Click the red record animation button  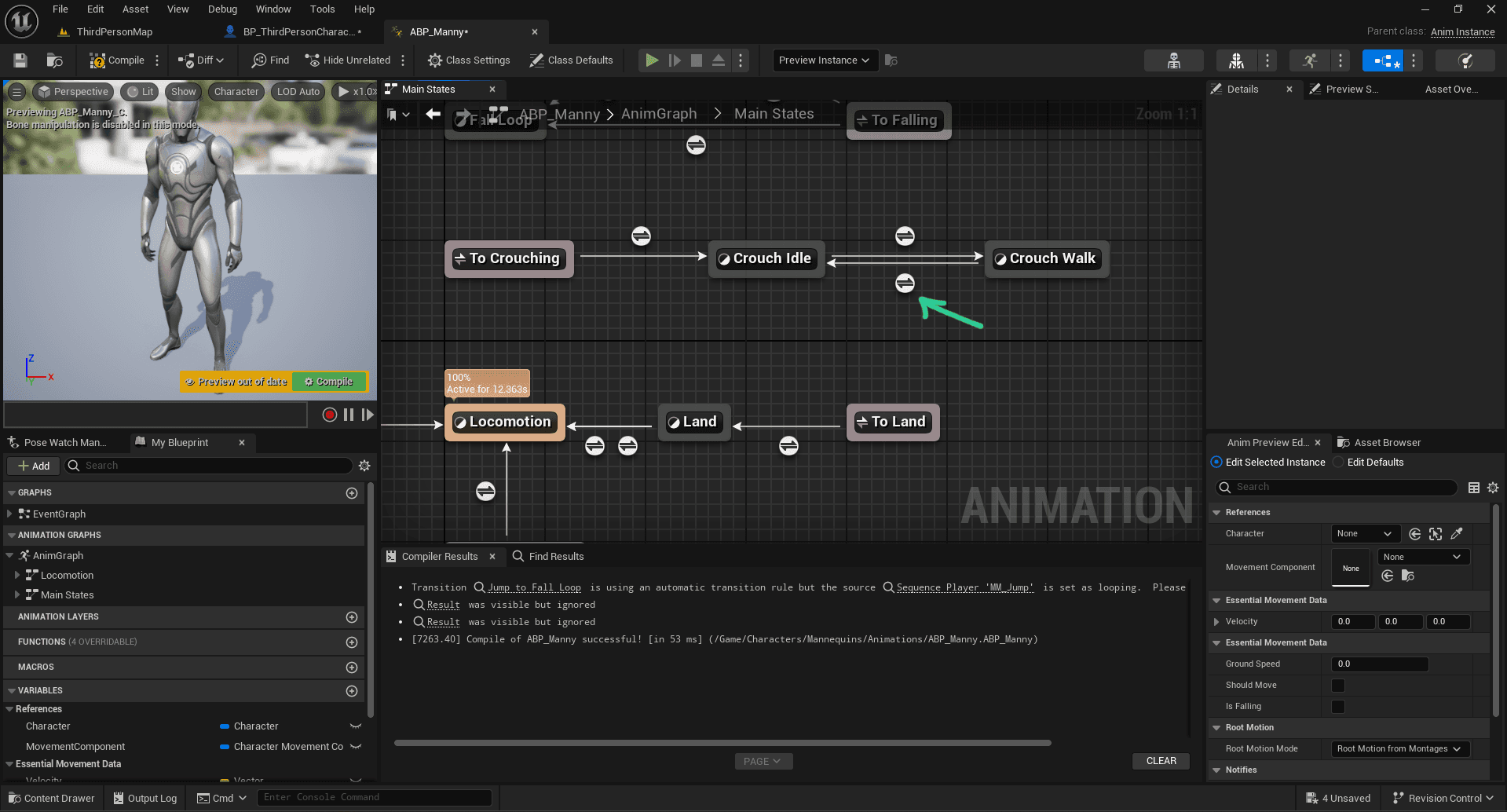pyautogui.click(x=330, y=415)
